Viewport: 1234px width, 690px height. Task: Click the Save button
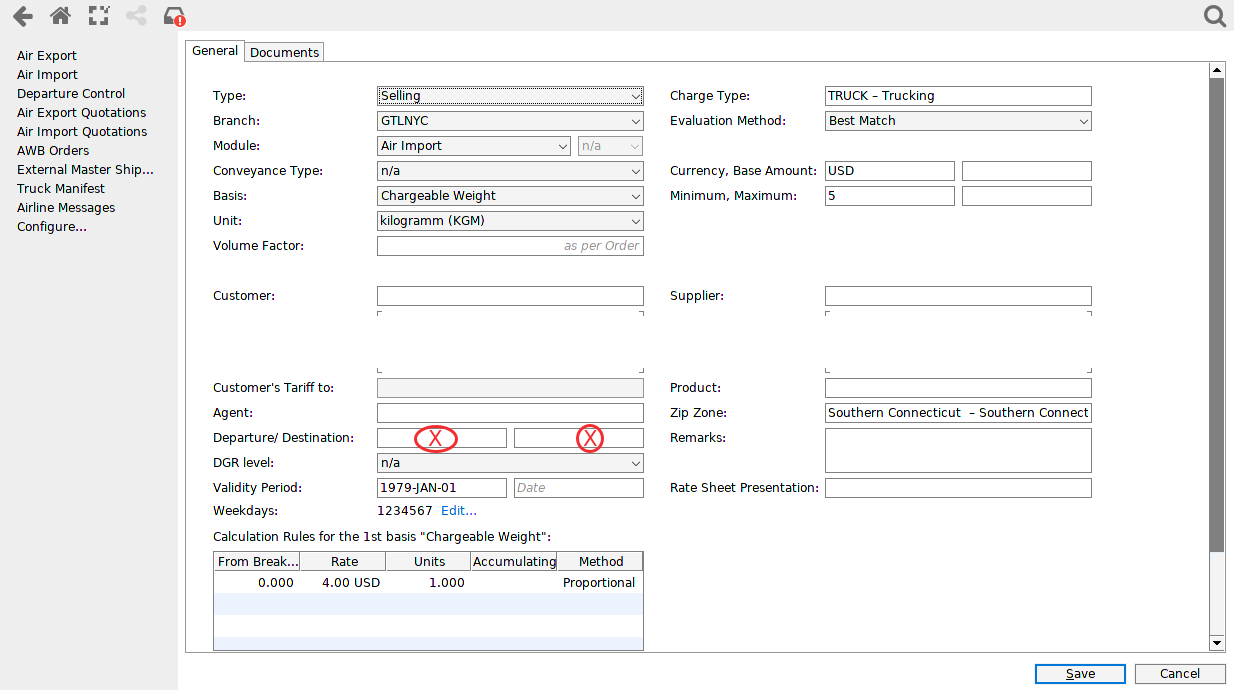pyautogui.click(x=1079, y=673)
